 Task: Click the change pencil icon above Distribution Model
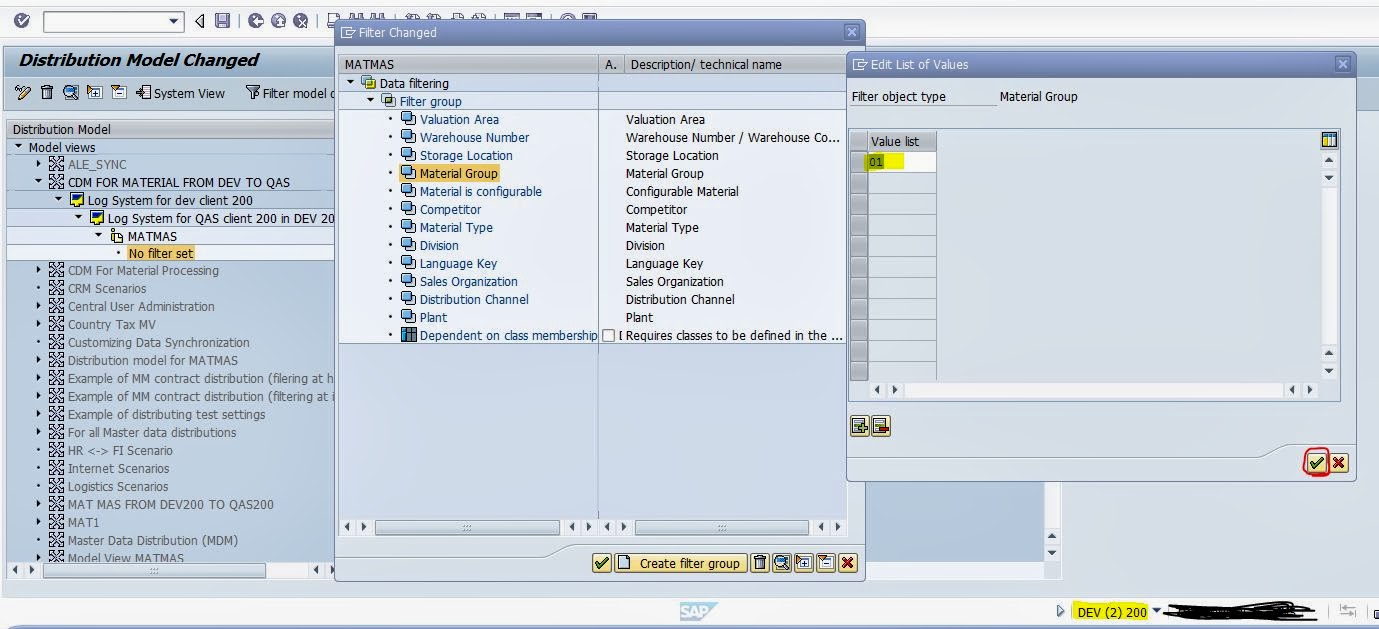(x=23, y=93)
